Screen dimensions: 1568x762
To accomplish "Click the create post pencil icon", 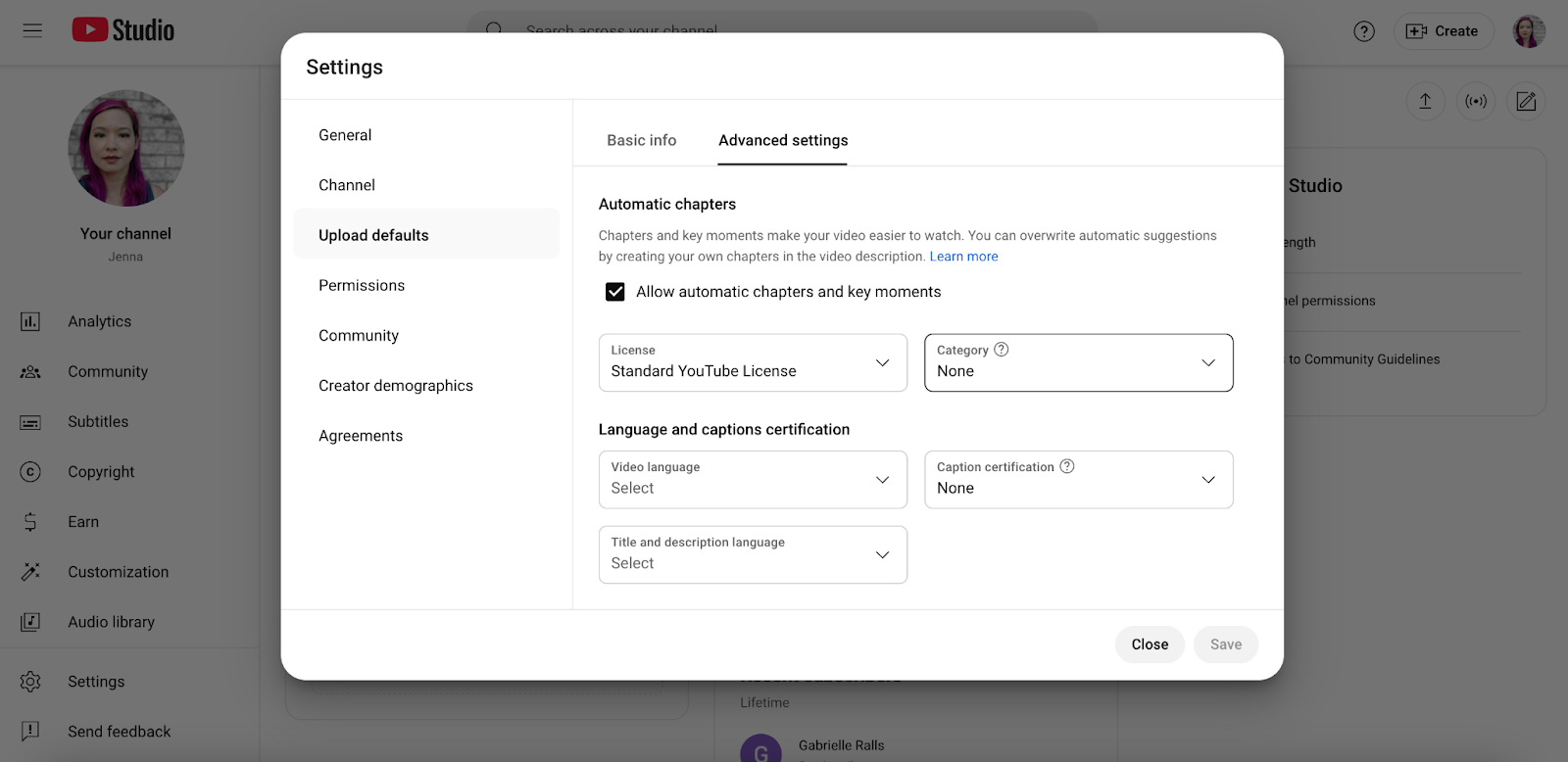I will [x=1526, y=101].
